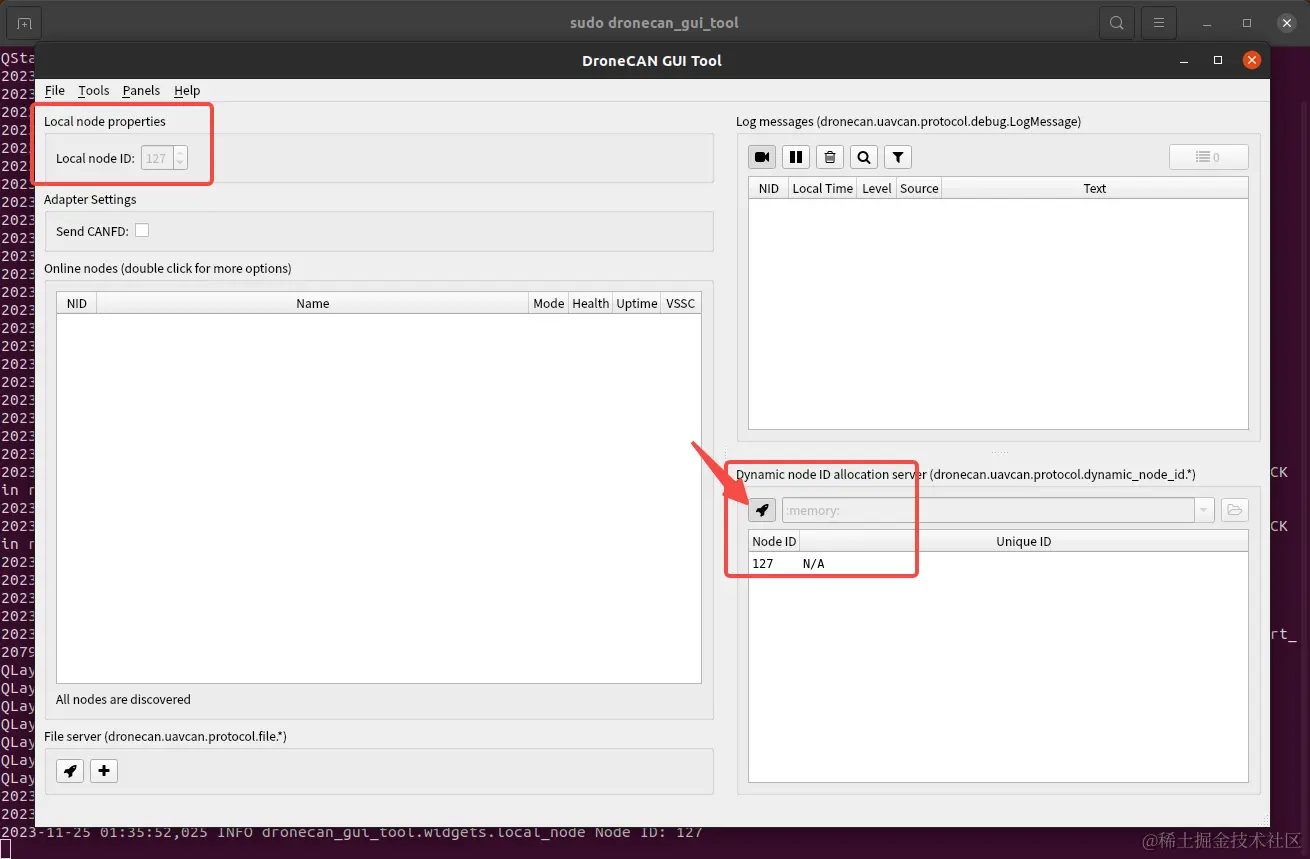Sort online nodes by the Name column
Screen dimensions: 1310x859
click(312, 302)
